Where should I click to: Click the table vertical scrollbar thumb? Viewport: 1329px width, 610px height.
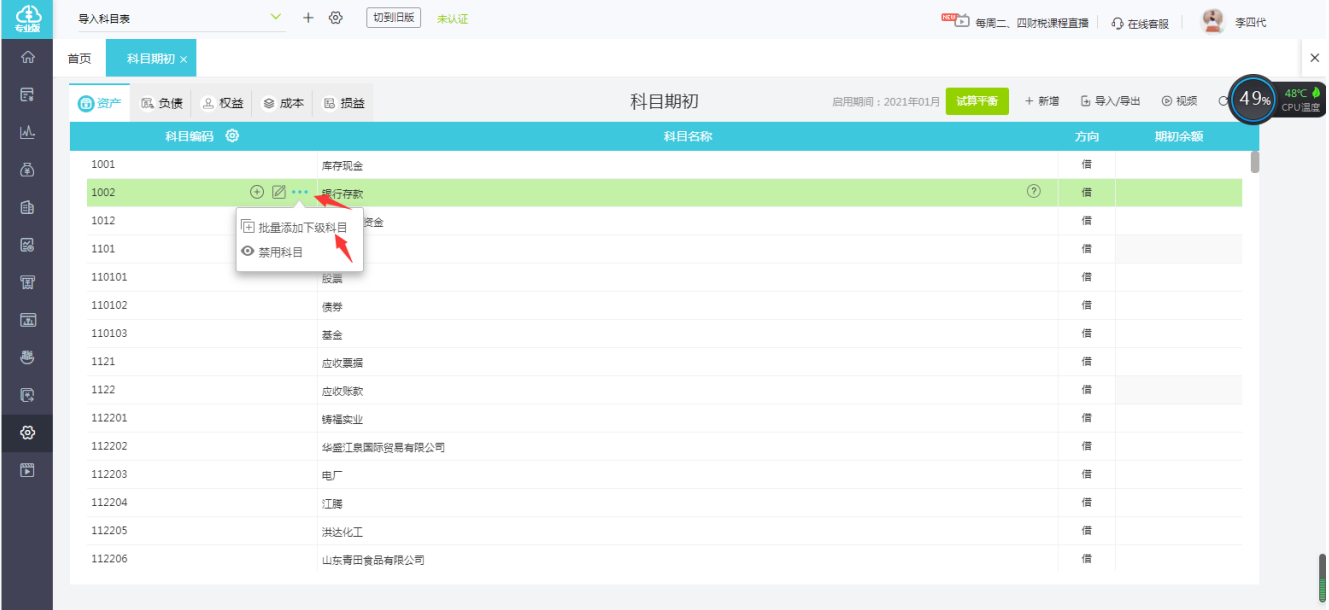click(x=1254, y=161)
